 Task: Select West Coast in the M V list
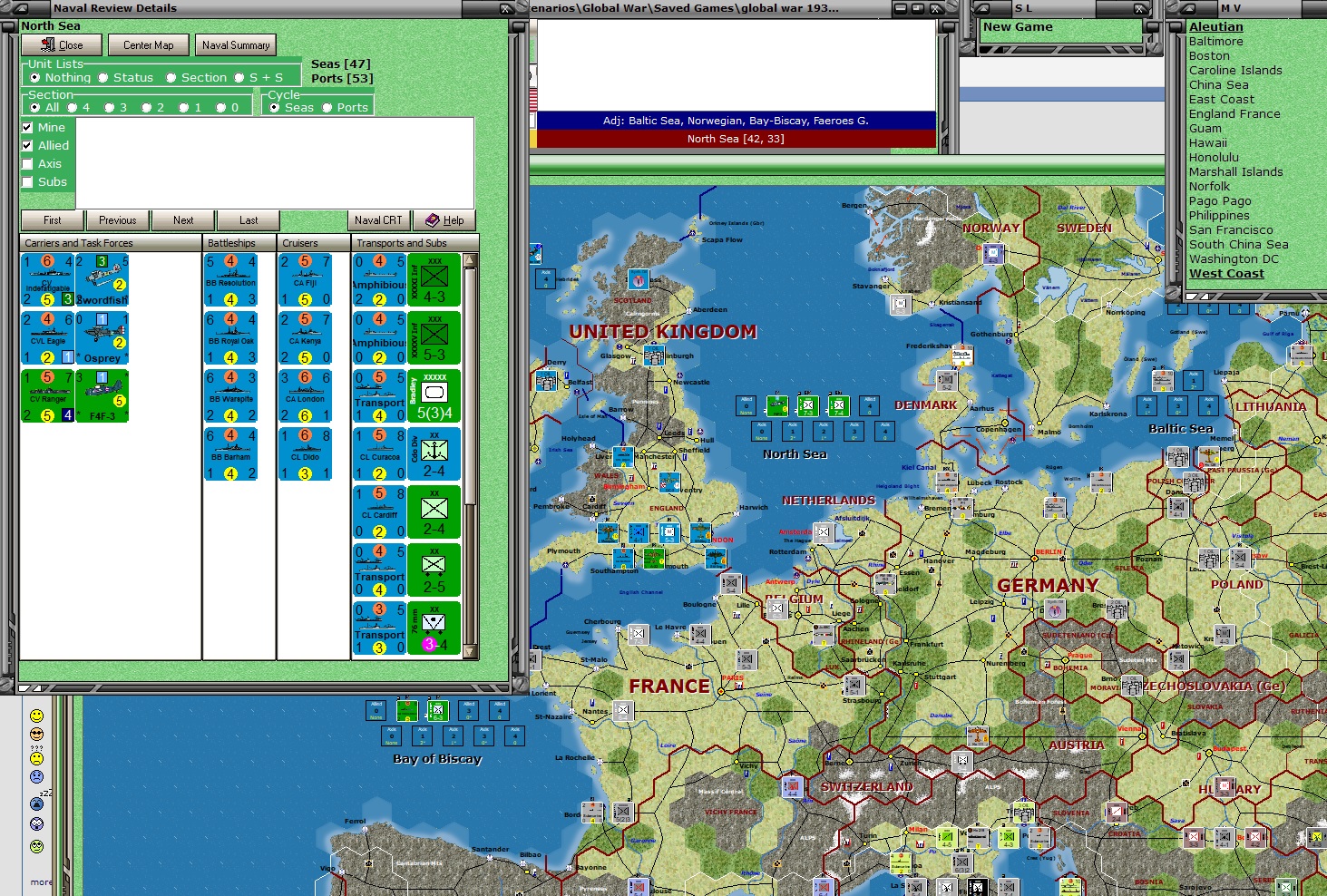[1226, 274]
